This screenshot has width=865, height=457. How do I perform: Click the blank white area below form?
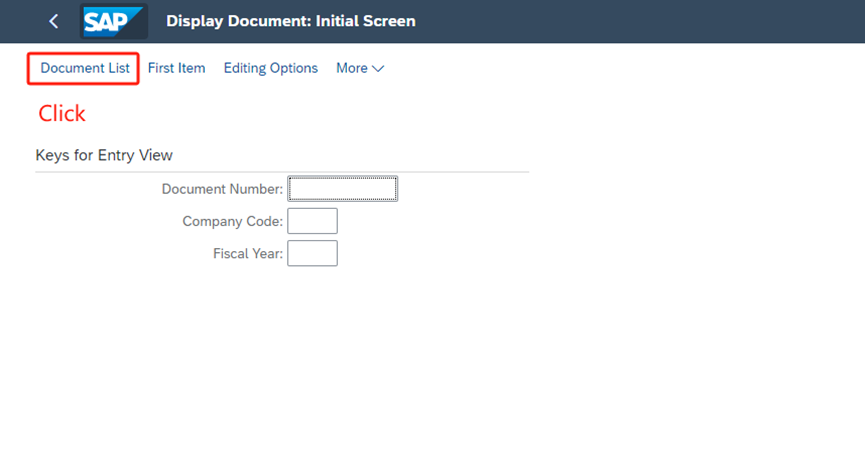[432, 370]
